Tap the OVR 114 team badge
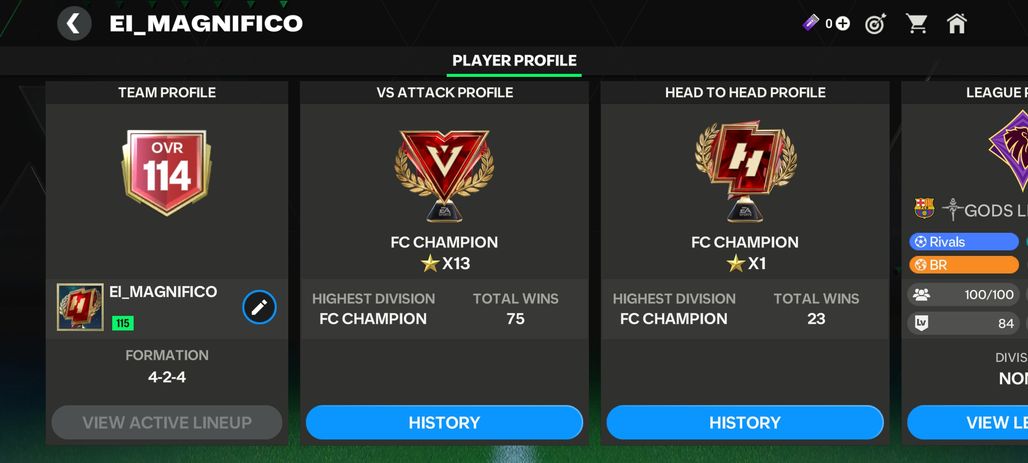 167,172
